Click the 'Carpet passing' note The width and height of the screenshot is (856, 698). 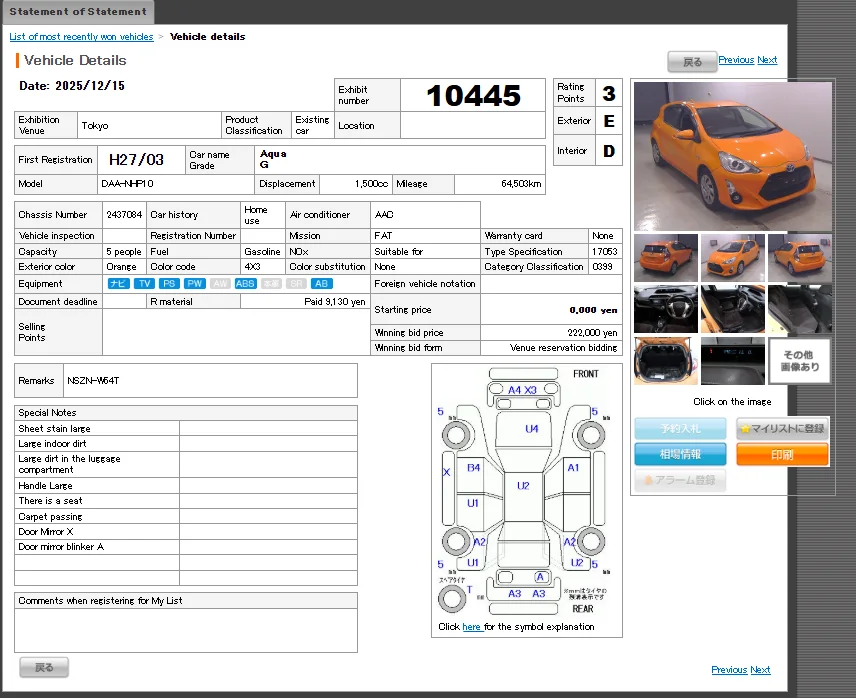pyautogui.click(x=50, y=516)
